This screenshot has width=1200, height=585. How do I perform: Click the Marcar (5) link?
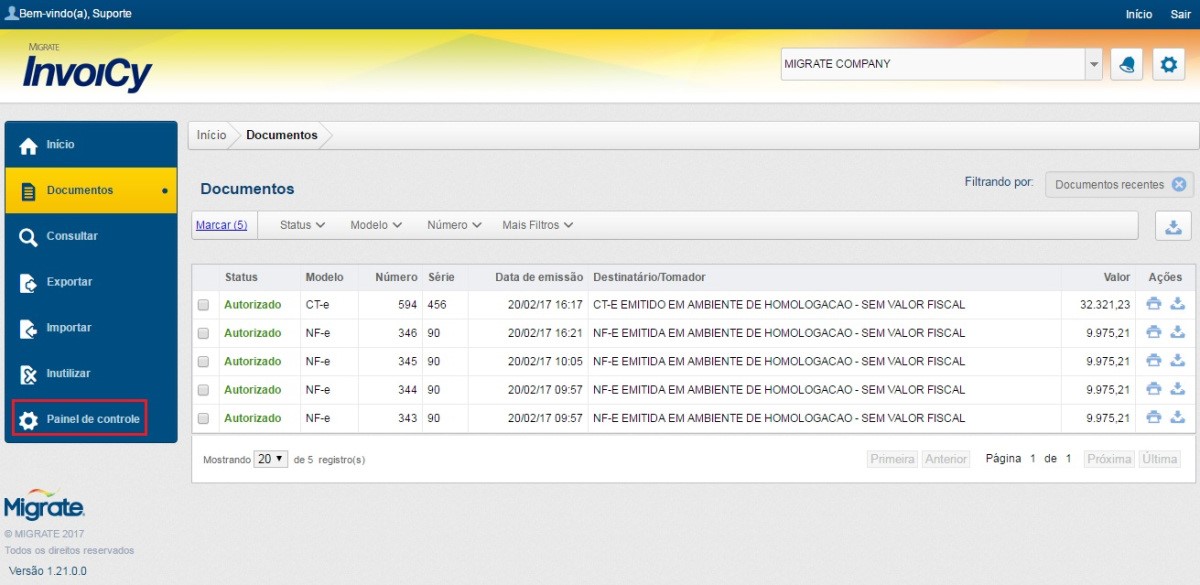[x=221, y=225]
